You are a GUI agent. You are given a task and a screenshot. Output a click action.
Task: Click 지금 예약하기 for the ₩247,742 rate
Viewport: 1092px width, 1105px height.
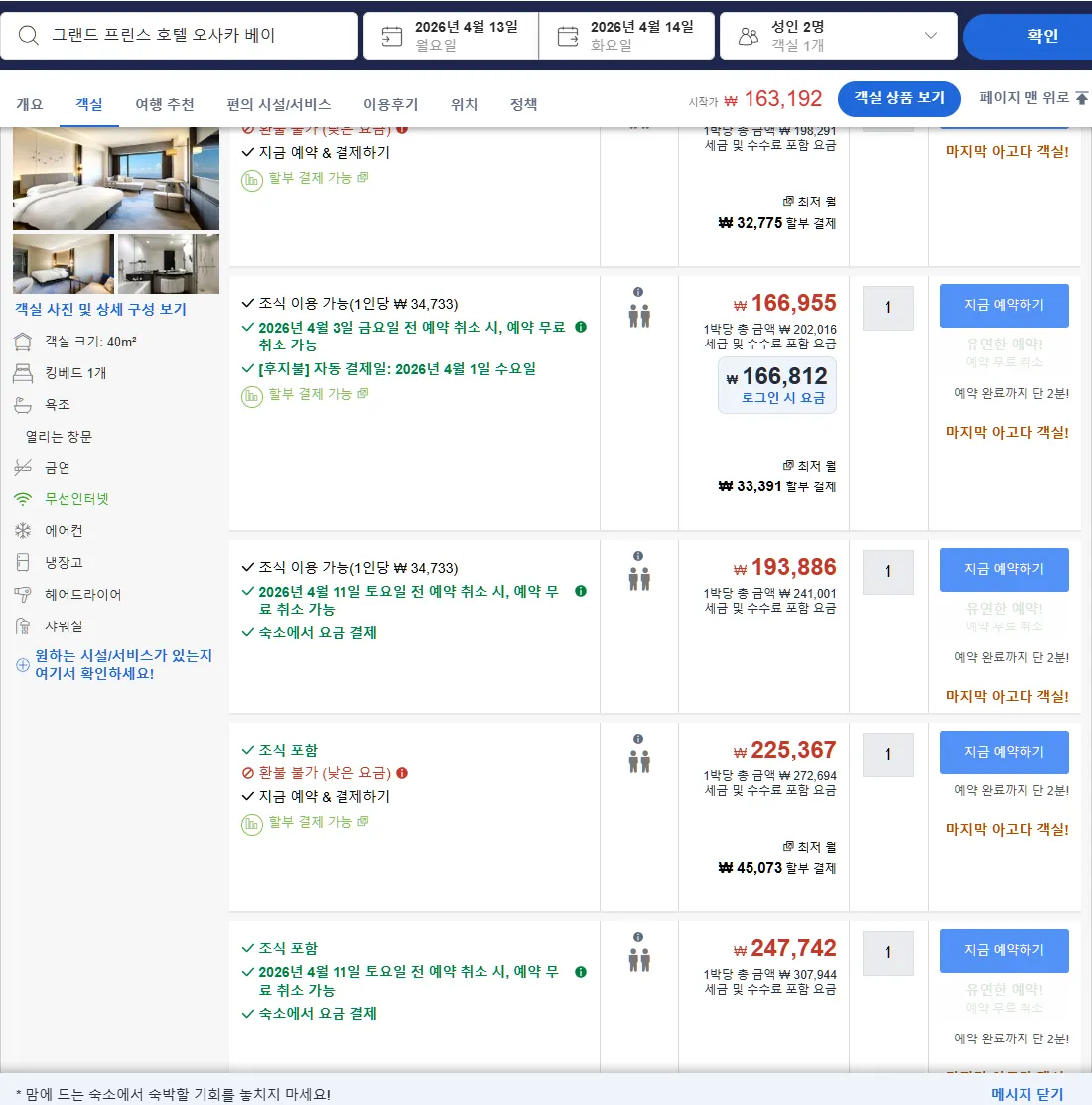(1004, 951)
